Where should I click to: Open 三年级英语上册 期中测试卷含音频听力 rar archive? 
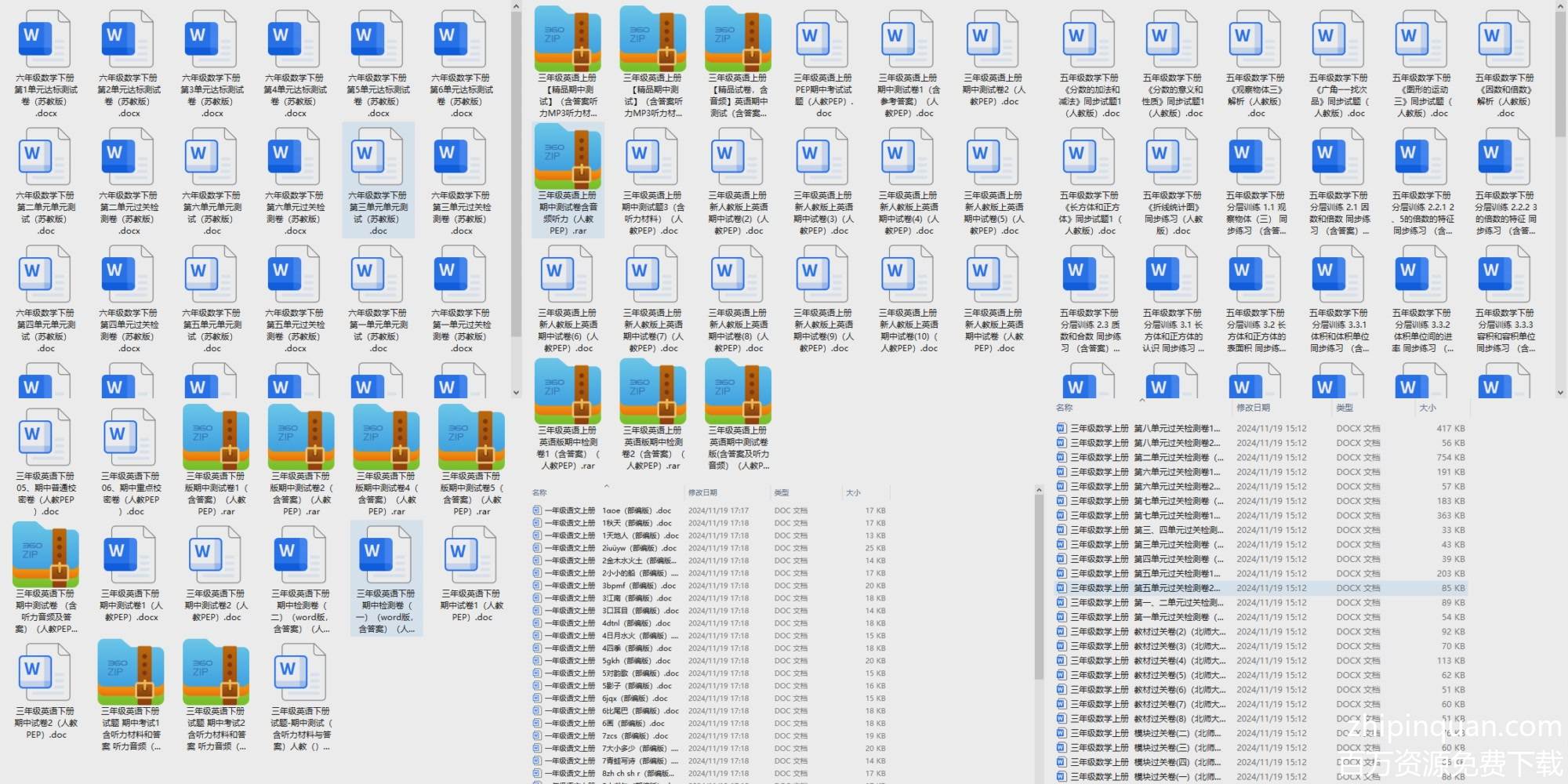pyautogui.click(x=568, y=158)
